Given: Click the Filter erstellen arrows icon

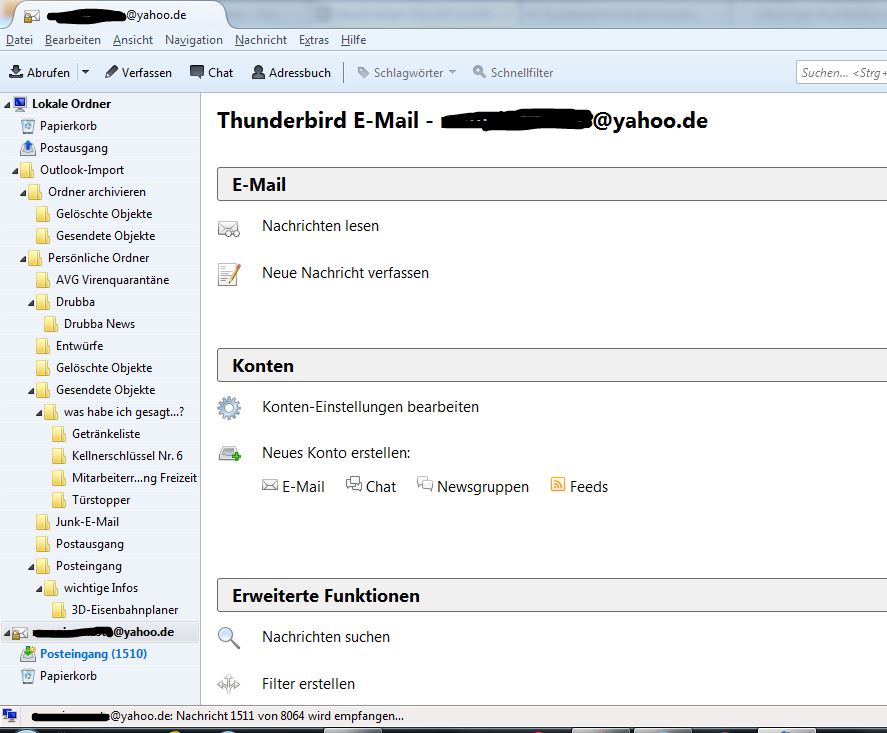Looking at the screenshot, I should click(x=229, y=684).
